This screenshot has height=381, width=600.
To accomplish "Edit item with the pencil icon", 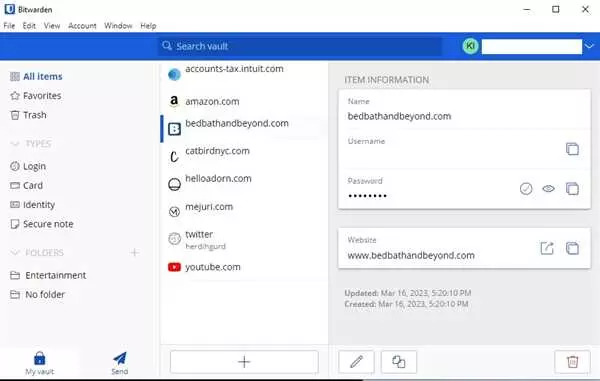I will click(356, 361).
